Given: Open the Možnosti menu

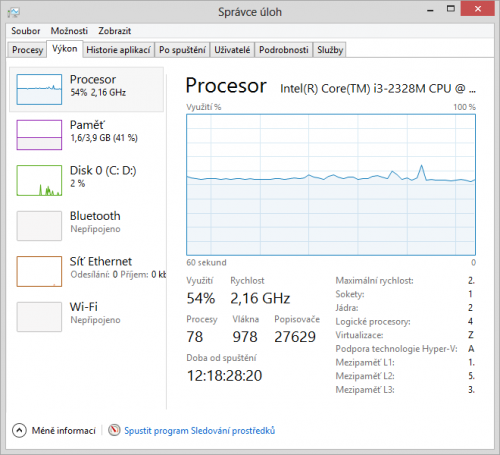Looking at the screenshot, I should point(69,31).
